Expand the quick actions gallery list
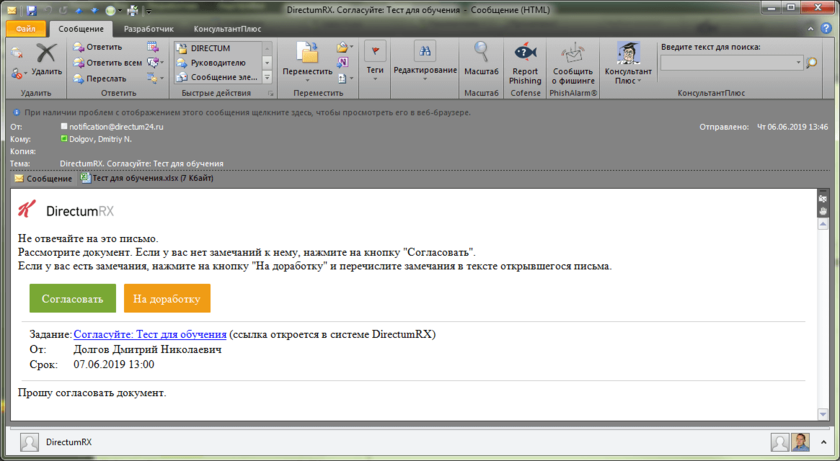Viewport: 840px width, 461px height. click(267, 76)
